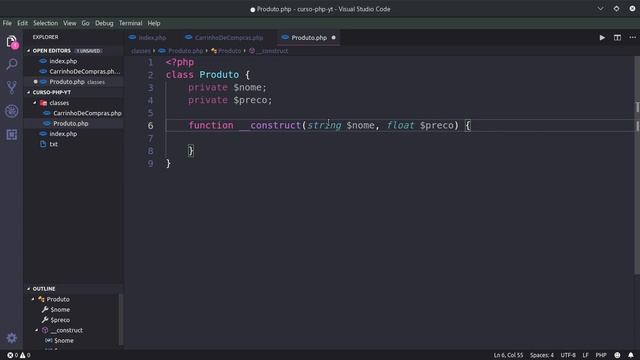Open the Search view in activity bar
640x360 pixels.
[x=11, y=64]
